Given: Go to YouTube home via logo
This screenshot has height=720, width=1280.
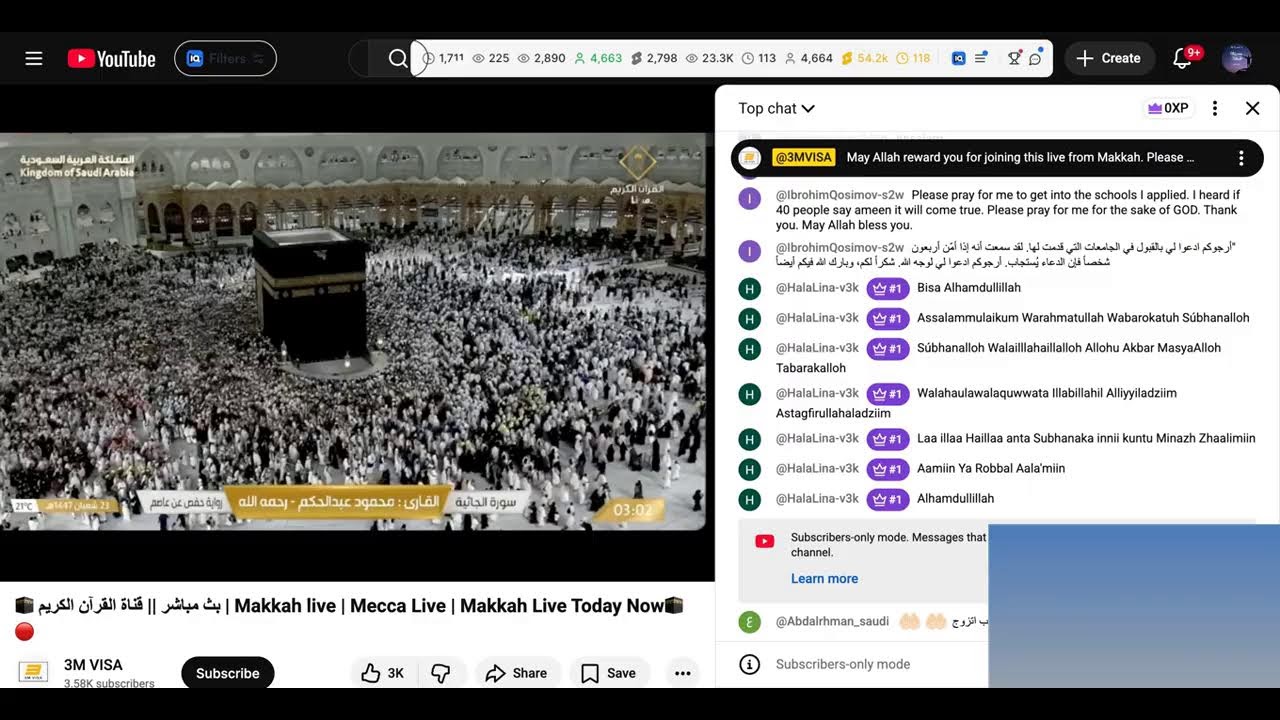Looking at the screenshot, I should pyautogui.click(x=112, y=59).
